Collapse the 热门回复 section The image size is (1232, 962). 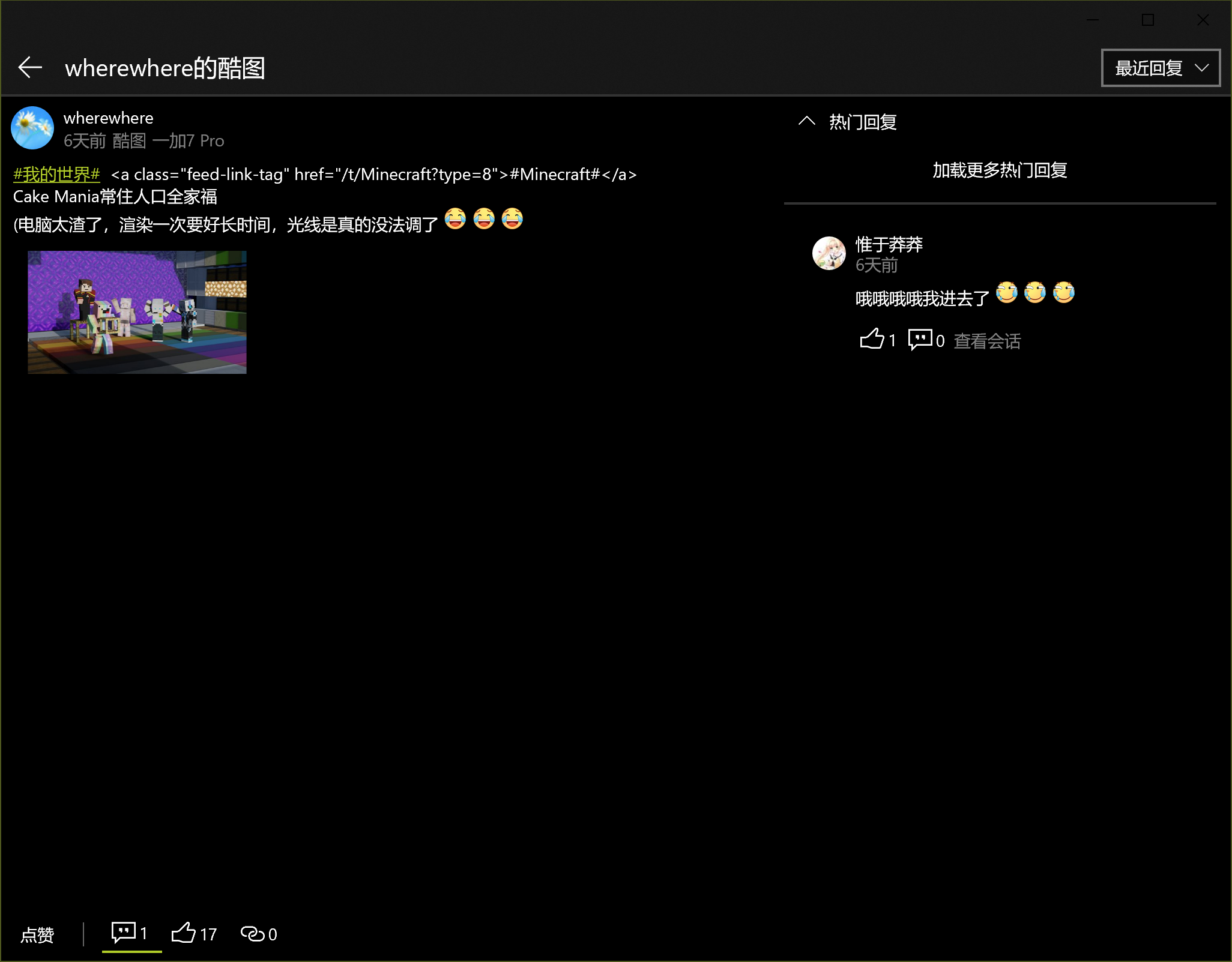coord(807,121)
